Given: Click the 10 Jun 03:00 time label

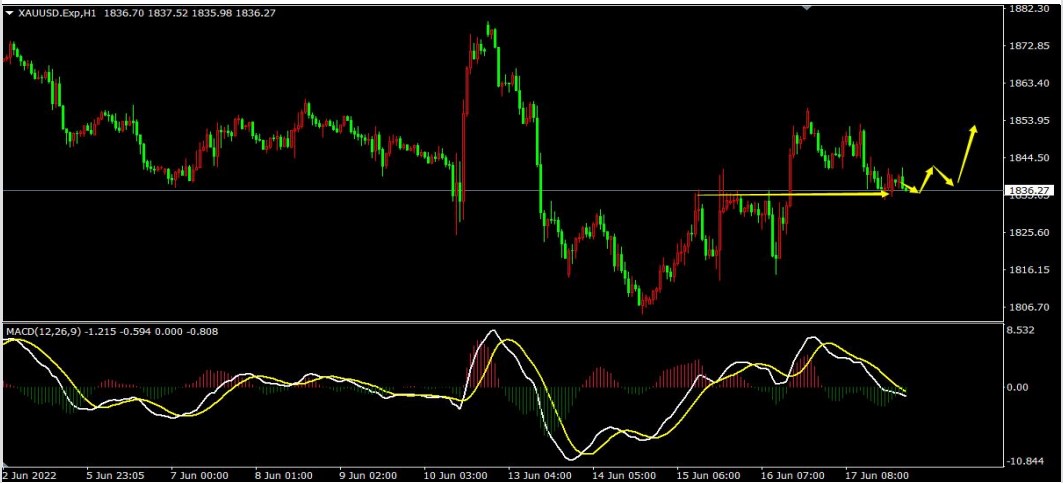Looking at the screenshot, I should pyautogui.click(x=455, y=475).
